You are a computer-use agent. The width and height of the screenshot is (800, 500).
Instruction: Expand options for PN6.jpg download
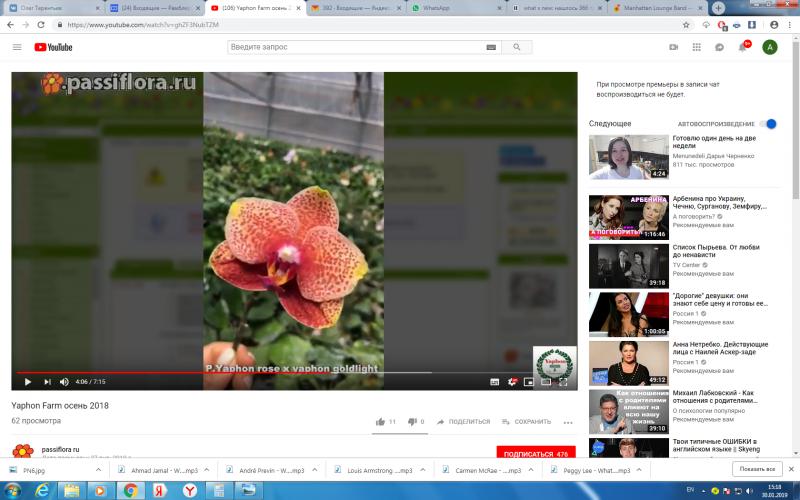(101, 469)
